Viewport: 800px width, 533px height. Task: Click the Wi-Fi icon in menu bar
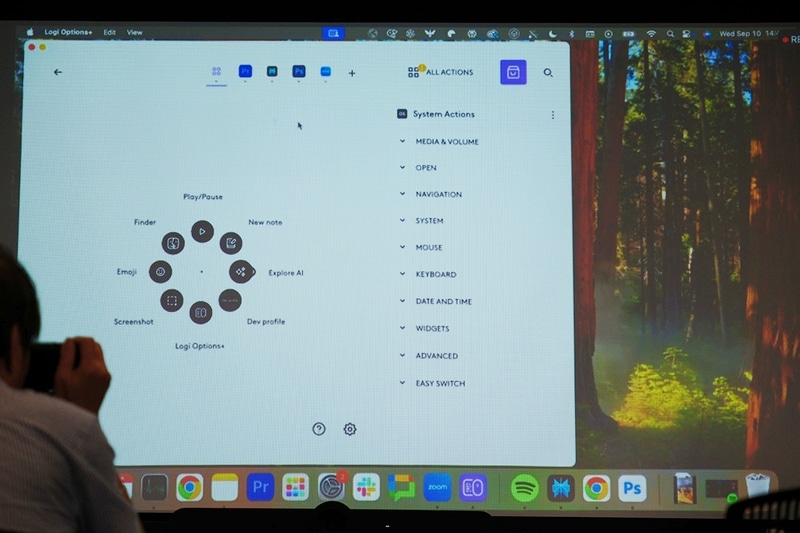pyautogui.click(x=651, y=34)
